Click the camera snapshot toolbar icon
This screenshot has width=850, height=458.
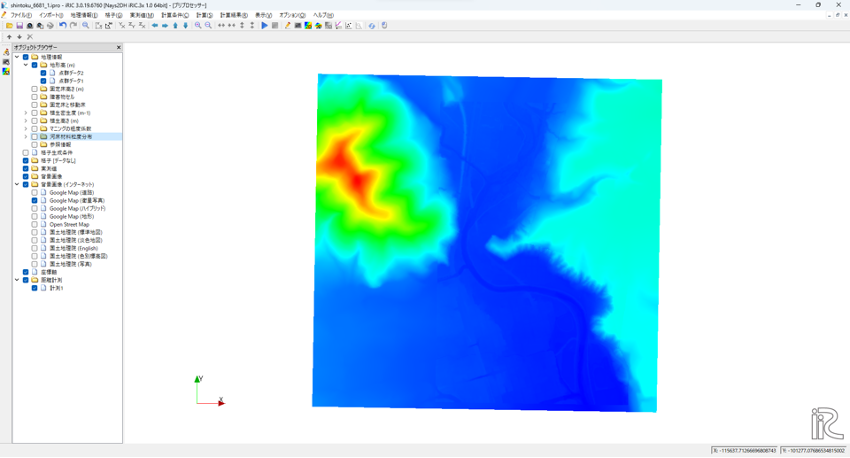[x=30, y=25]
